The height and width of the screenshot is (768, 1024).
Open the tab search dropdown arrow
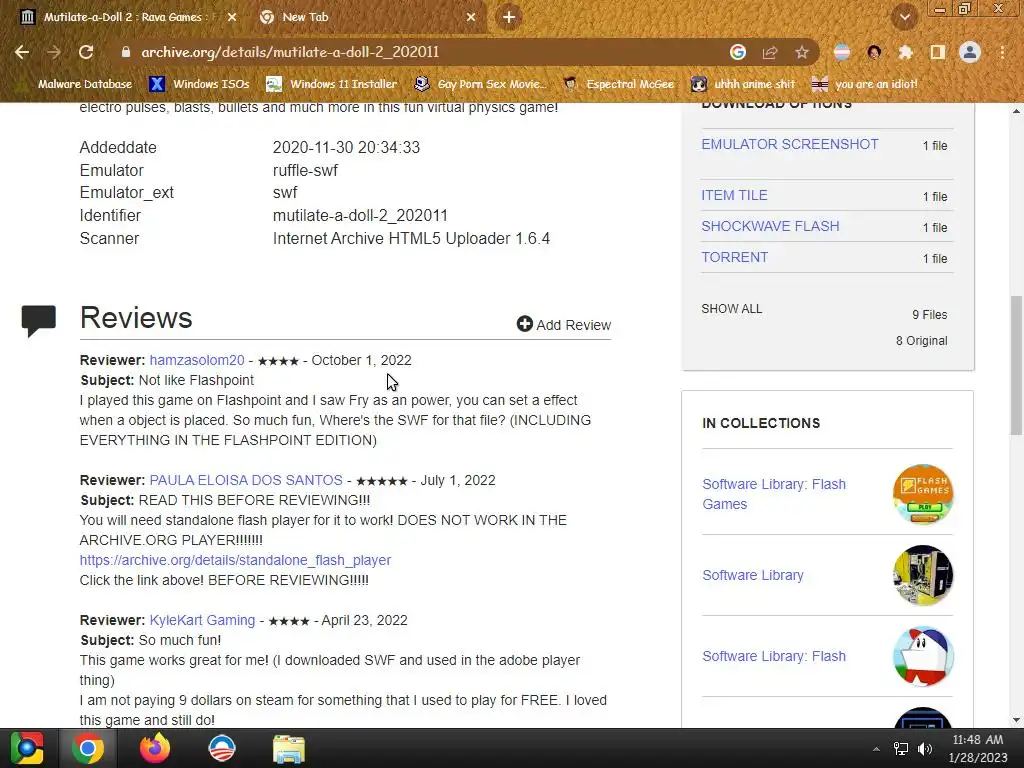[x=904, y=17]
